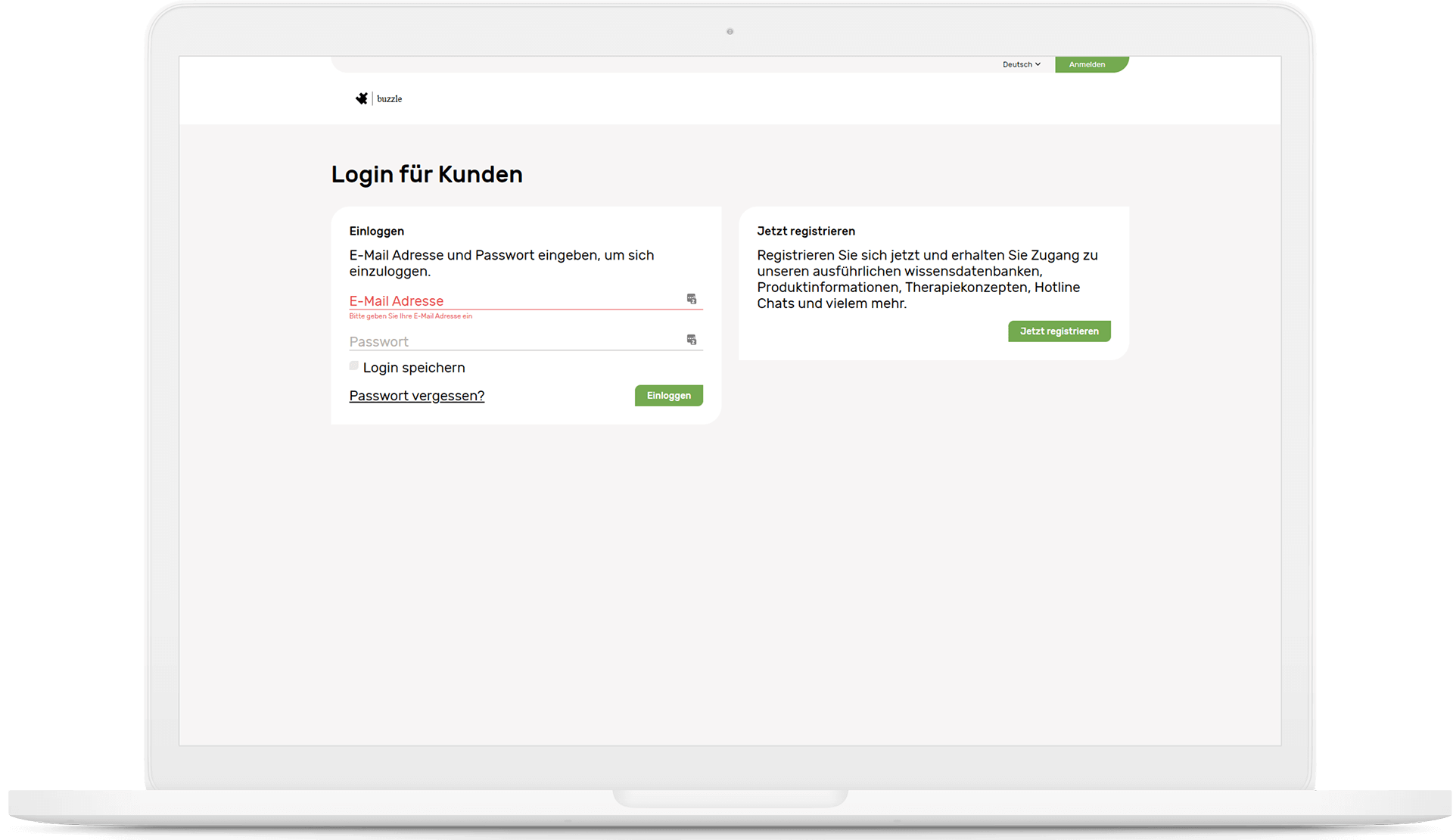Click the puzzle-piece buzzle logo icon

point(362,98)
